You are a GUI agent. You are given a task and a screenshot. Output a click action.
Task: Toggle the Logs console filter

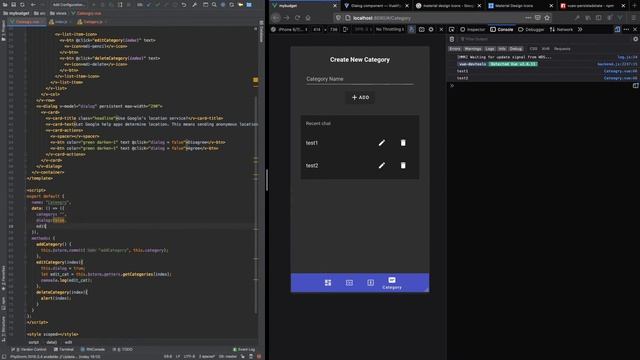(x=490, y=49)
